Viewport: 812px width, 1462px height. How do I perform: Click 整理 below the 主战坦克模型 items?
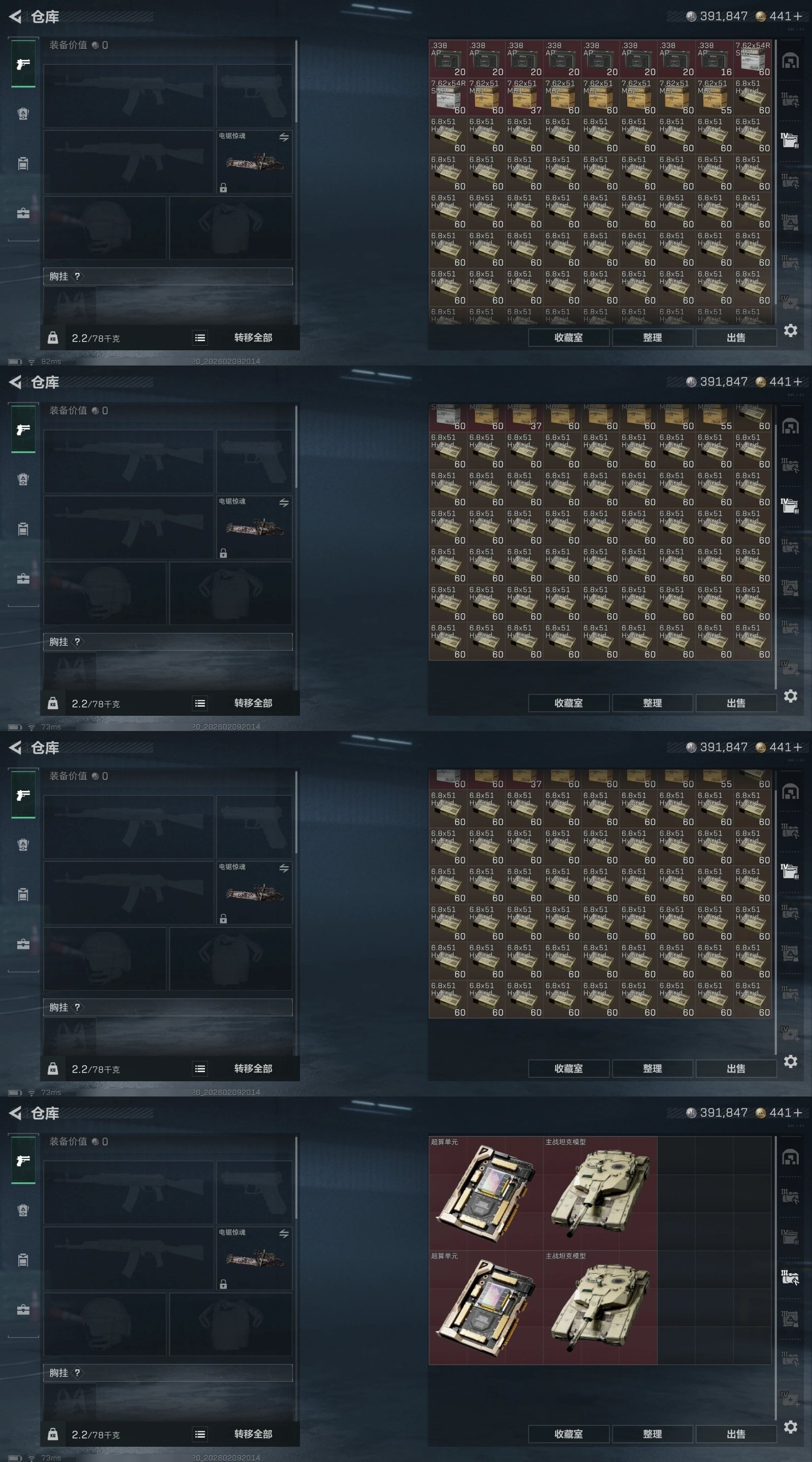pyautogui.click(x=653, y=1434)
